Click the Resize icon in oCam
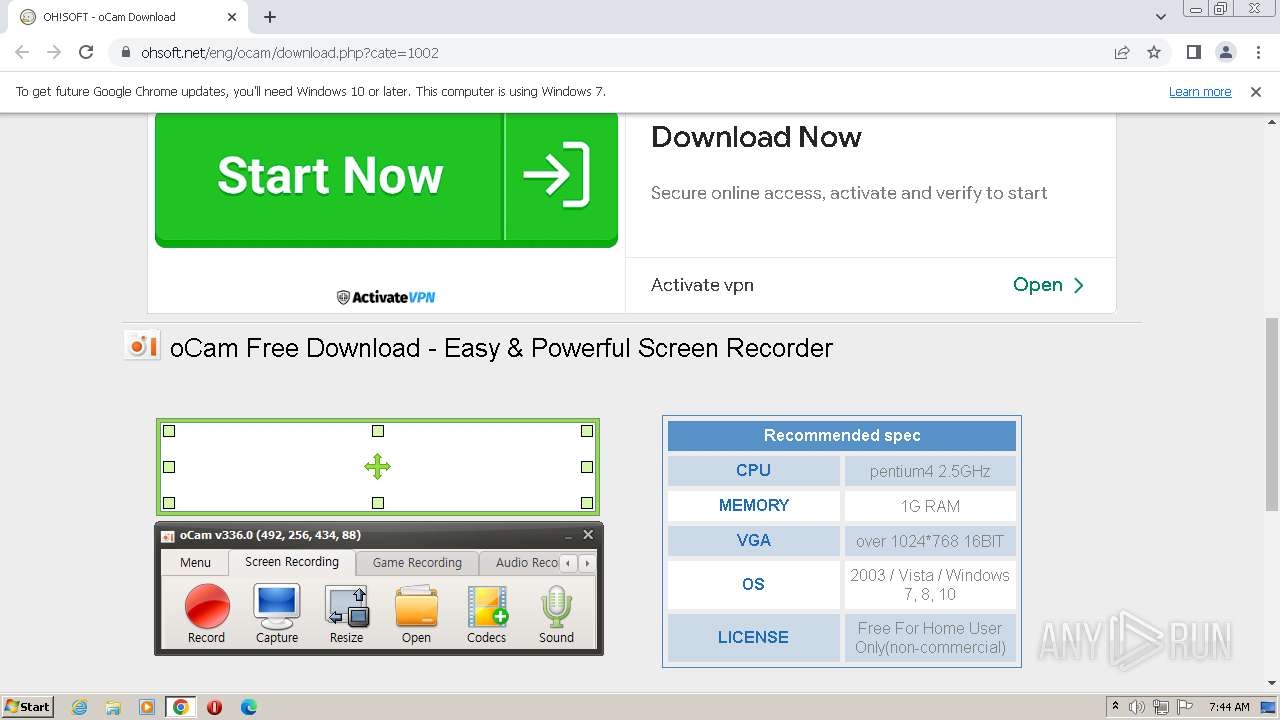The height and width of the screenshot is (720, 1280). tap(347, 606)
